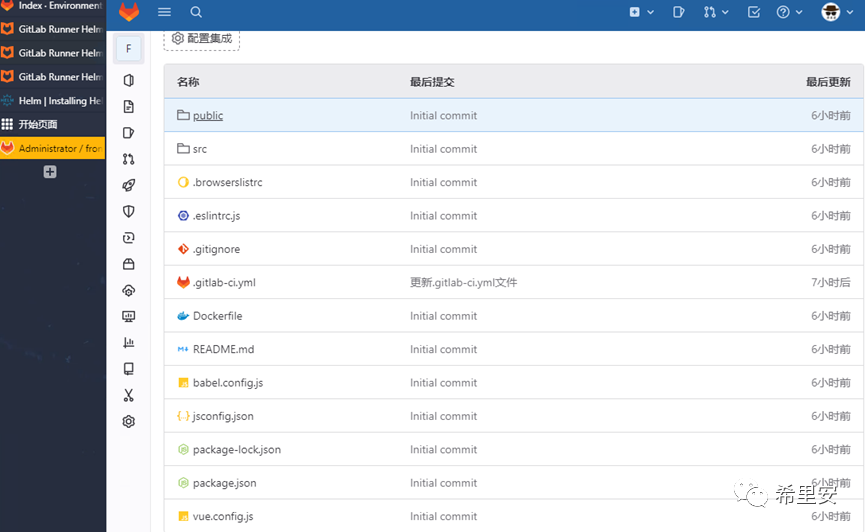Open Merge requests sidebar icon
This screenshot has width=865, height=532.
point(129,159)
